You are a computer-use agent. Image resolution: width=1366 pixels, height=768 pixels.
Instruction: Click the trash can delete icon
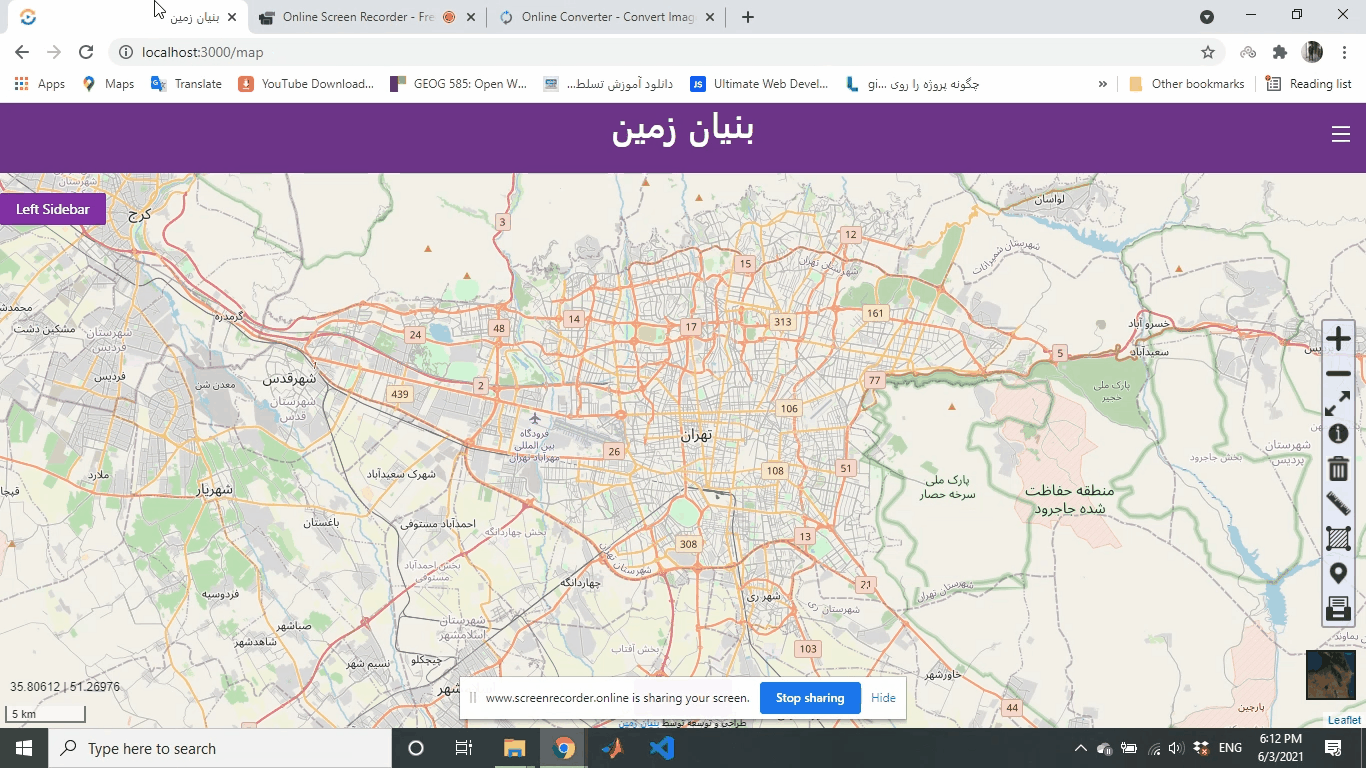point(1338,467)
